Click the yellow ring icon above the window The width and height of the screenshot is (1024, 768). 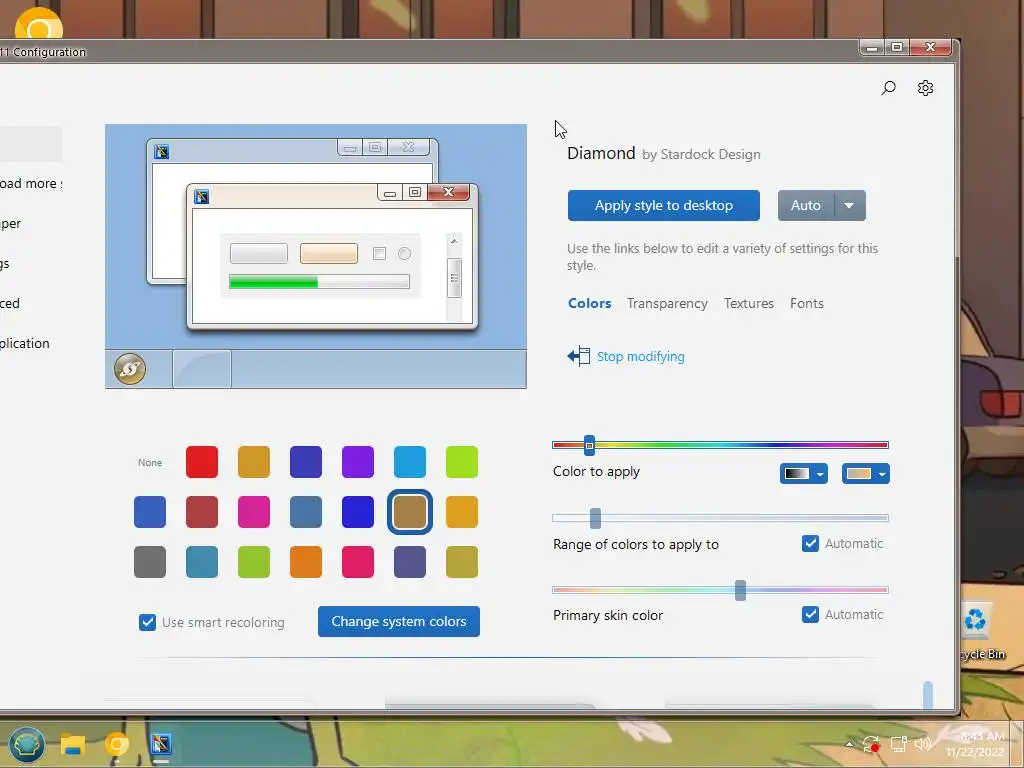39,25
